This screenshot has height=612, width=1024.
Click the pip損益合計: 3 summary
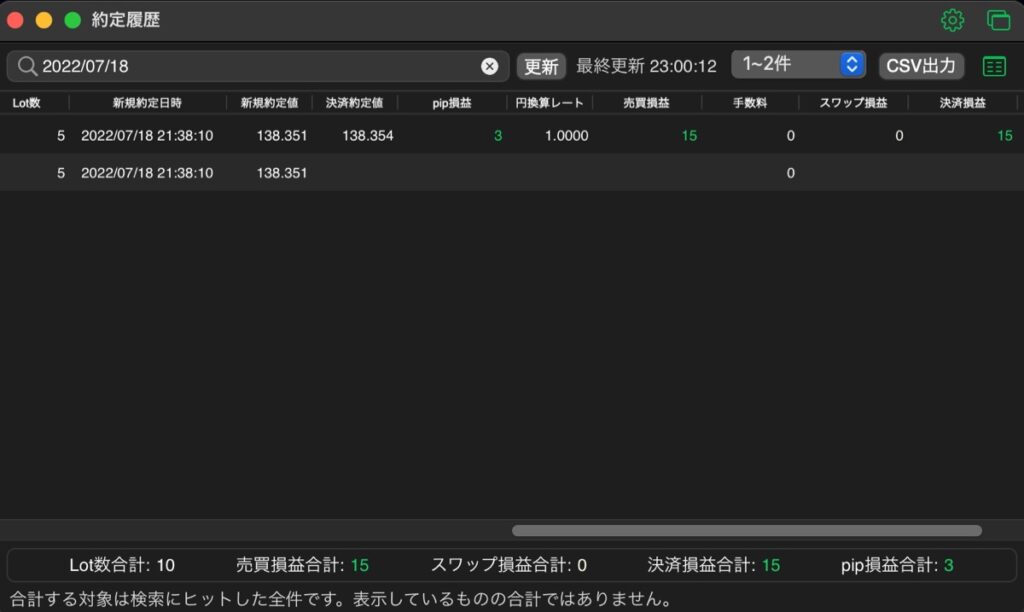tap(897, 565)
